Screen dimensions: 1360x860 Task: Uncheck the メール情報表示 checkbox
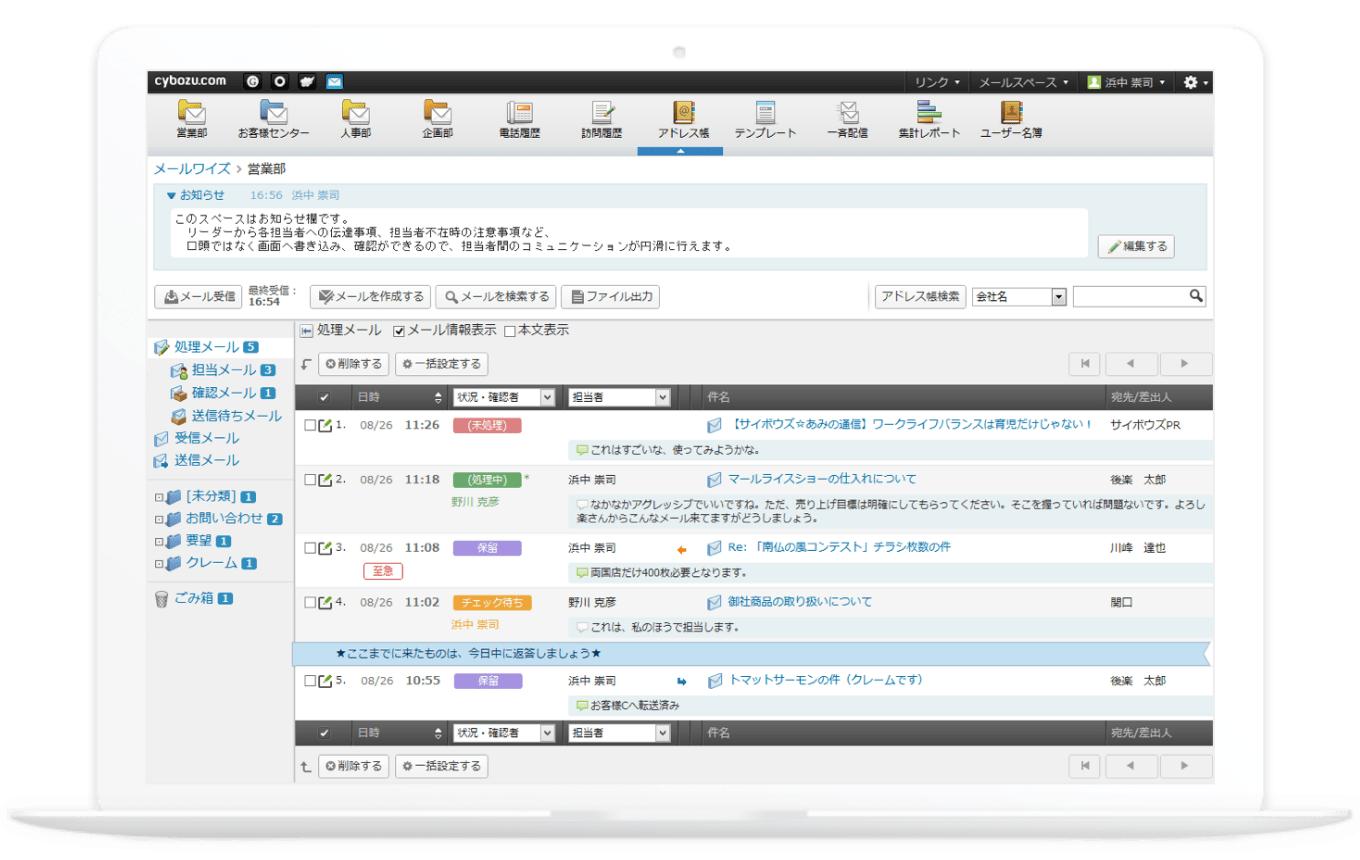click(399, 331)
